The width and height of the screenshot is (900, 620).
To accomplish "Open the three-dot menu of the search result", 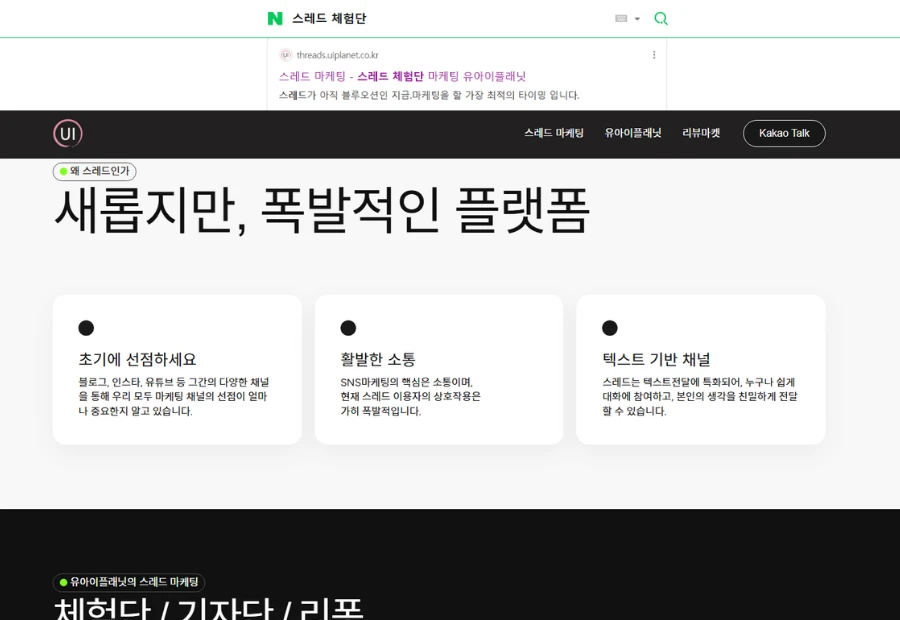I will [x=654, y=55].
